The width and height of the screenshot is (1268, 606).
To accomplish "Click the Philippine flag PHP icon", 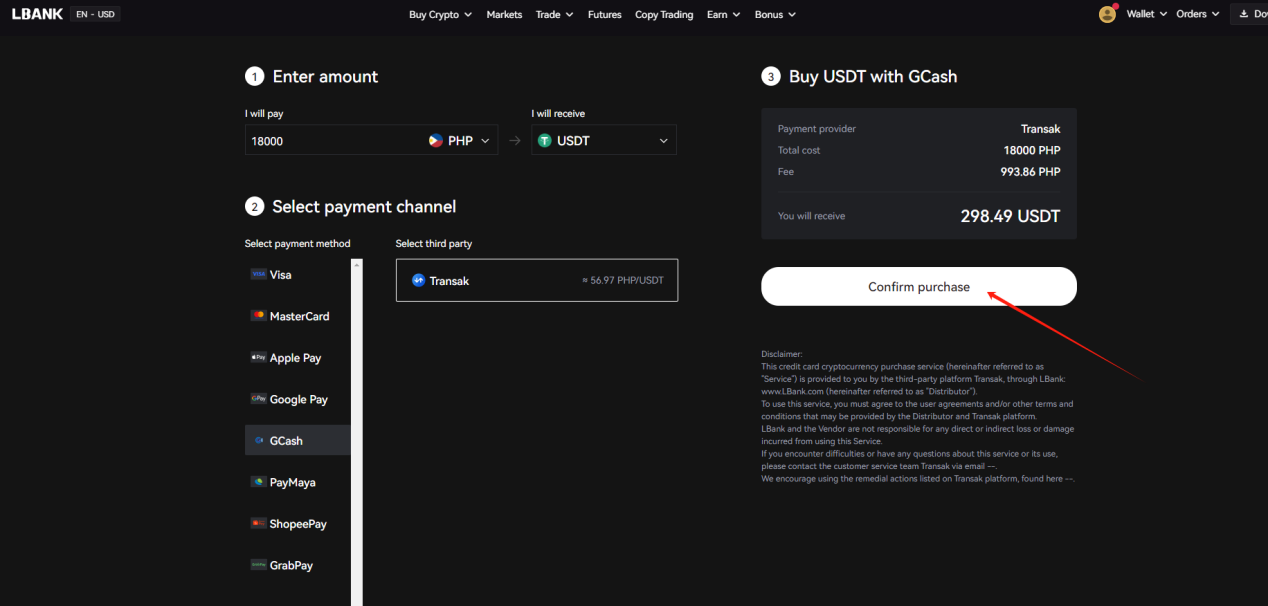I will pos(436,141).
